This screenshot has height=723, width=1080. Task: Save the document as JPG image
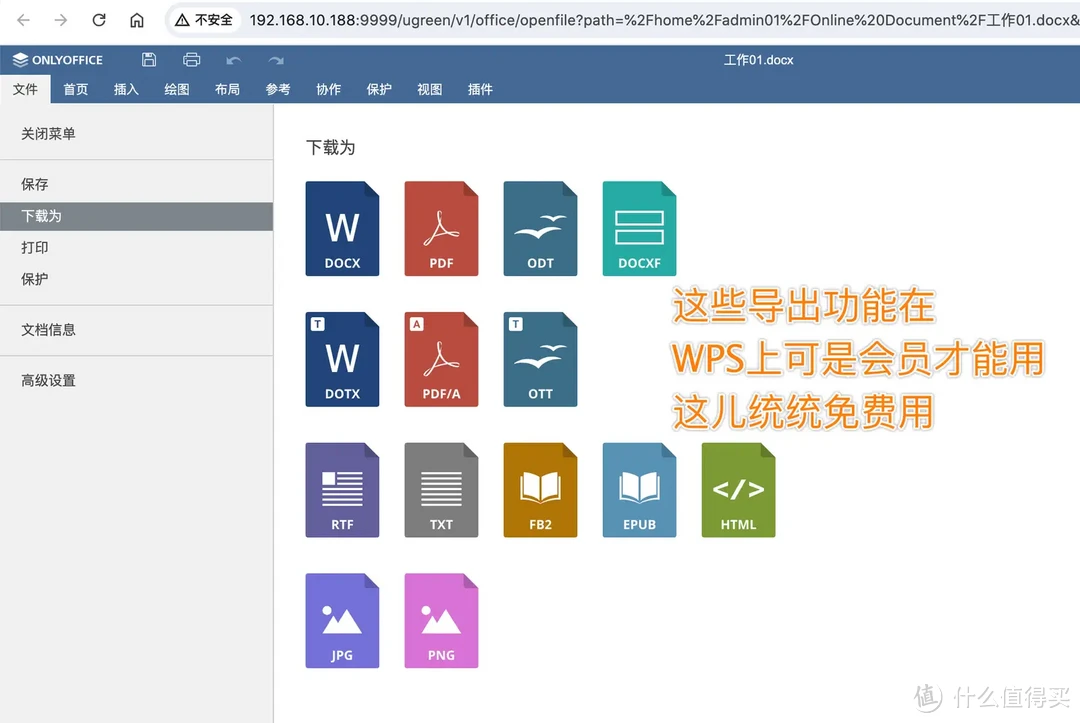pos(342,620)
